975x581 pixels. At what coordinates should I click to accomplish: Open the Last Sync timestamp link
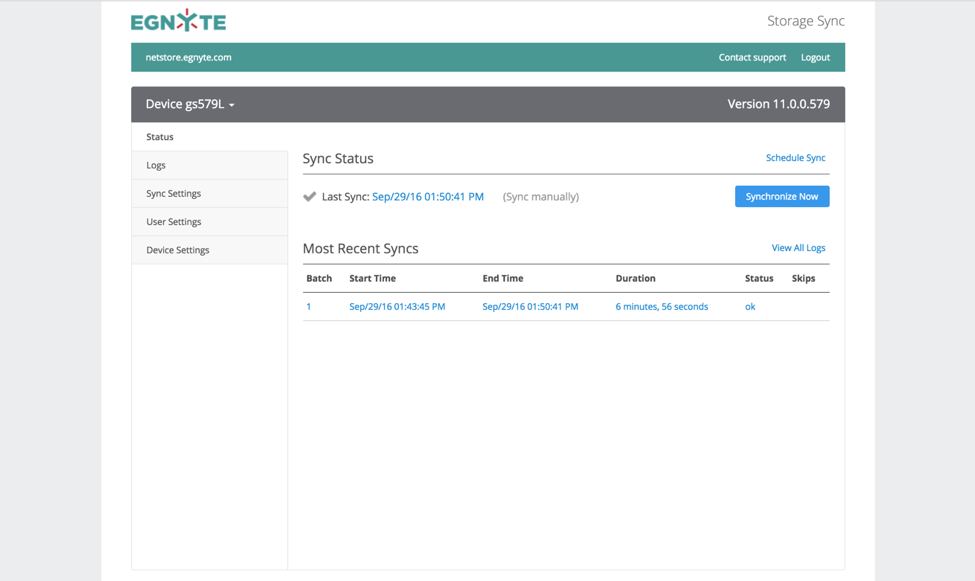(x=427, y=197)
